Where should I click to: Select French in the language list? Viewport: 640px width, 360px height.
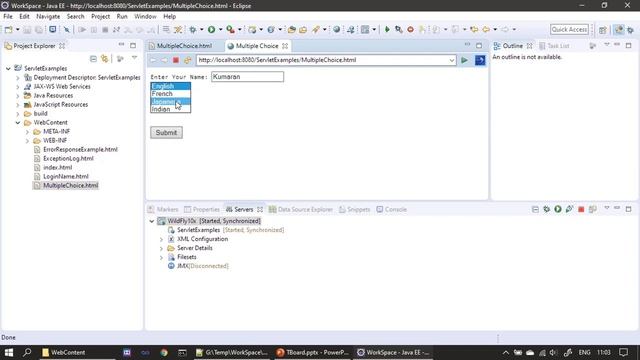pos(170,94)
